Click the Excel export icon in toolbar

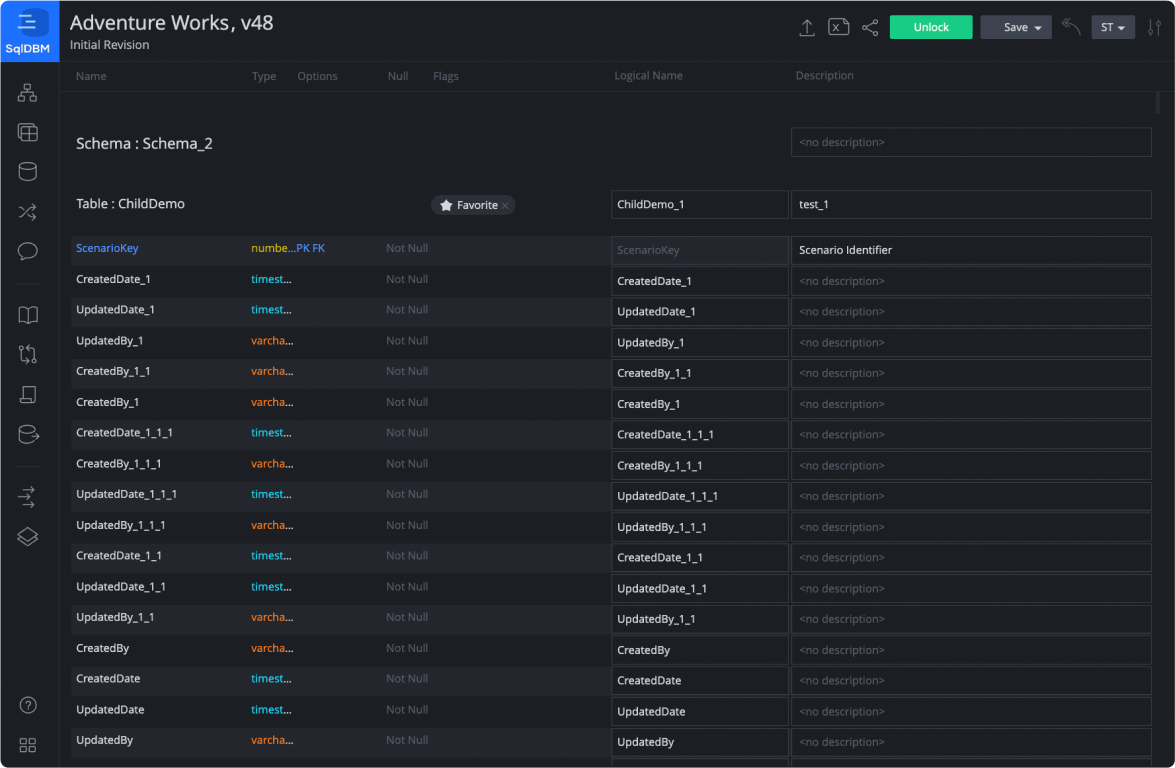[x=839, y=28]
